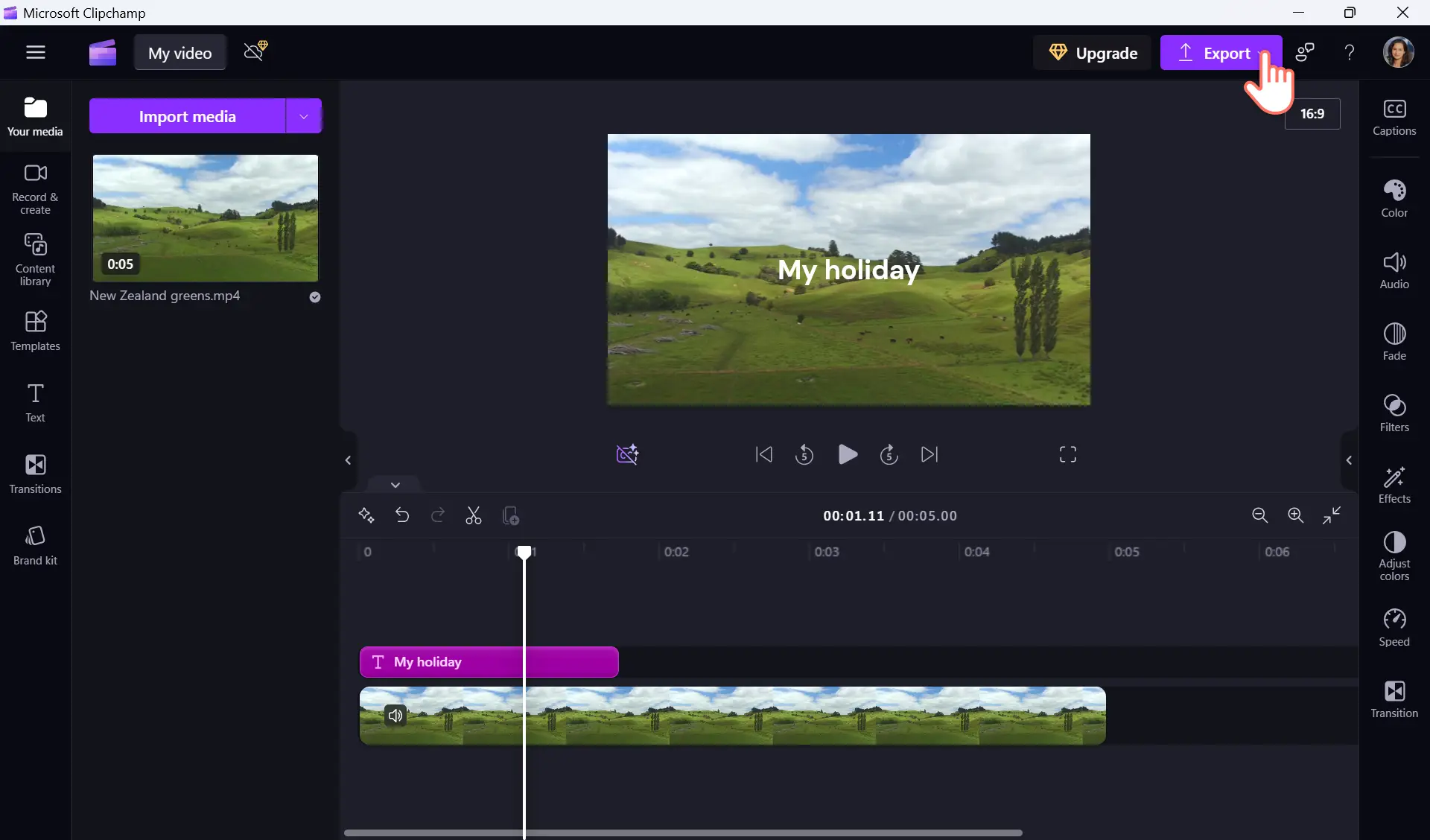Open the Adjust colors panel
The height and width of the screenshot is (840, 1430).
click(x=1394, y=555)
